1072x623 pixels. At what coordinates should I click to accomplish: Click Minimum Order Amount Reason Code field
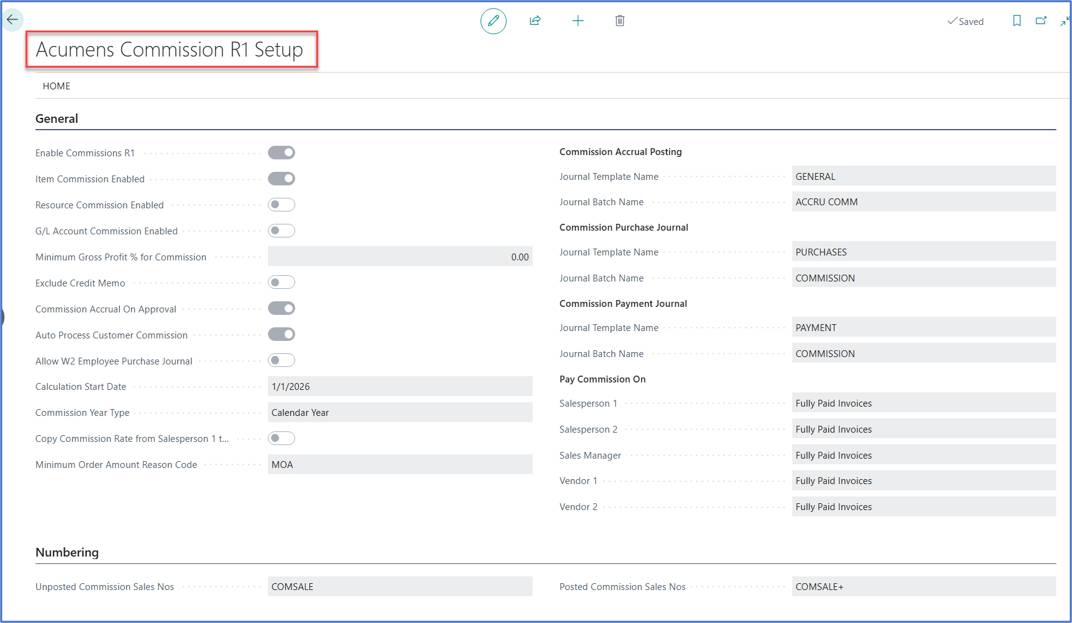pyautogui.click(x=400, y=464)
